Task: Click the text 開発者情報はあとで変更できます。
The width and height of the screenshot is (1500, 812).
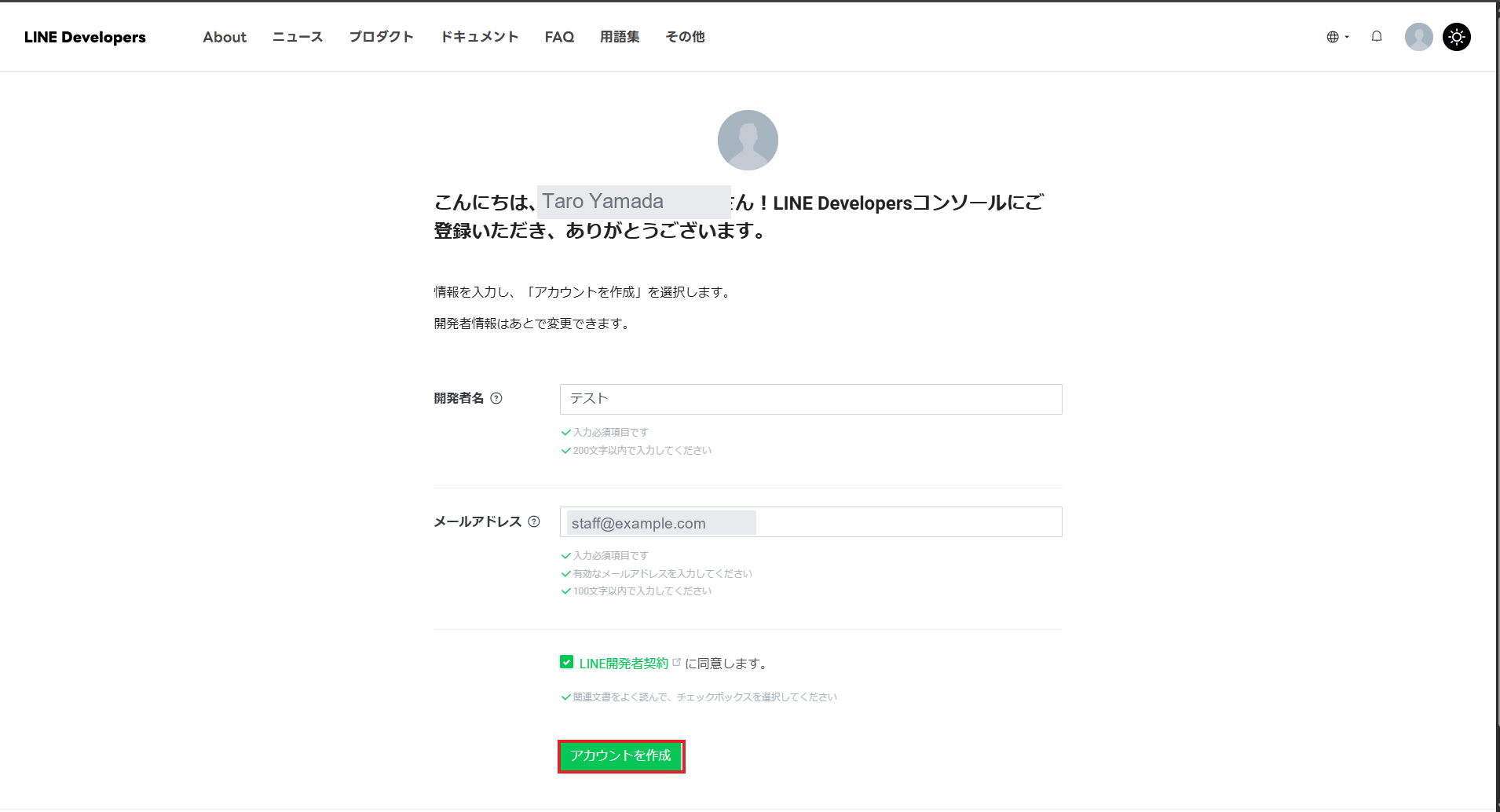Action: pyautogui.click(x=533, y=324)
